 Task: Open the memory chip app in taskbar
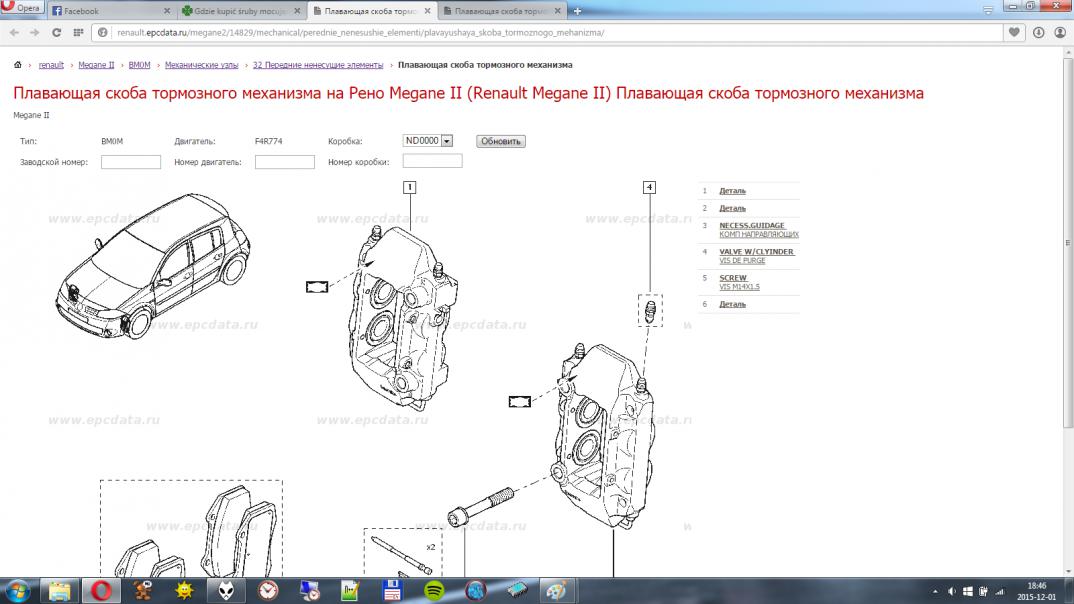[516, 591]
